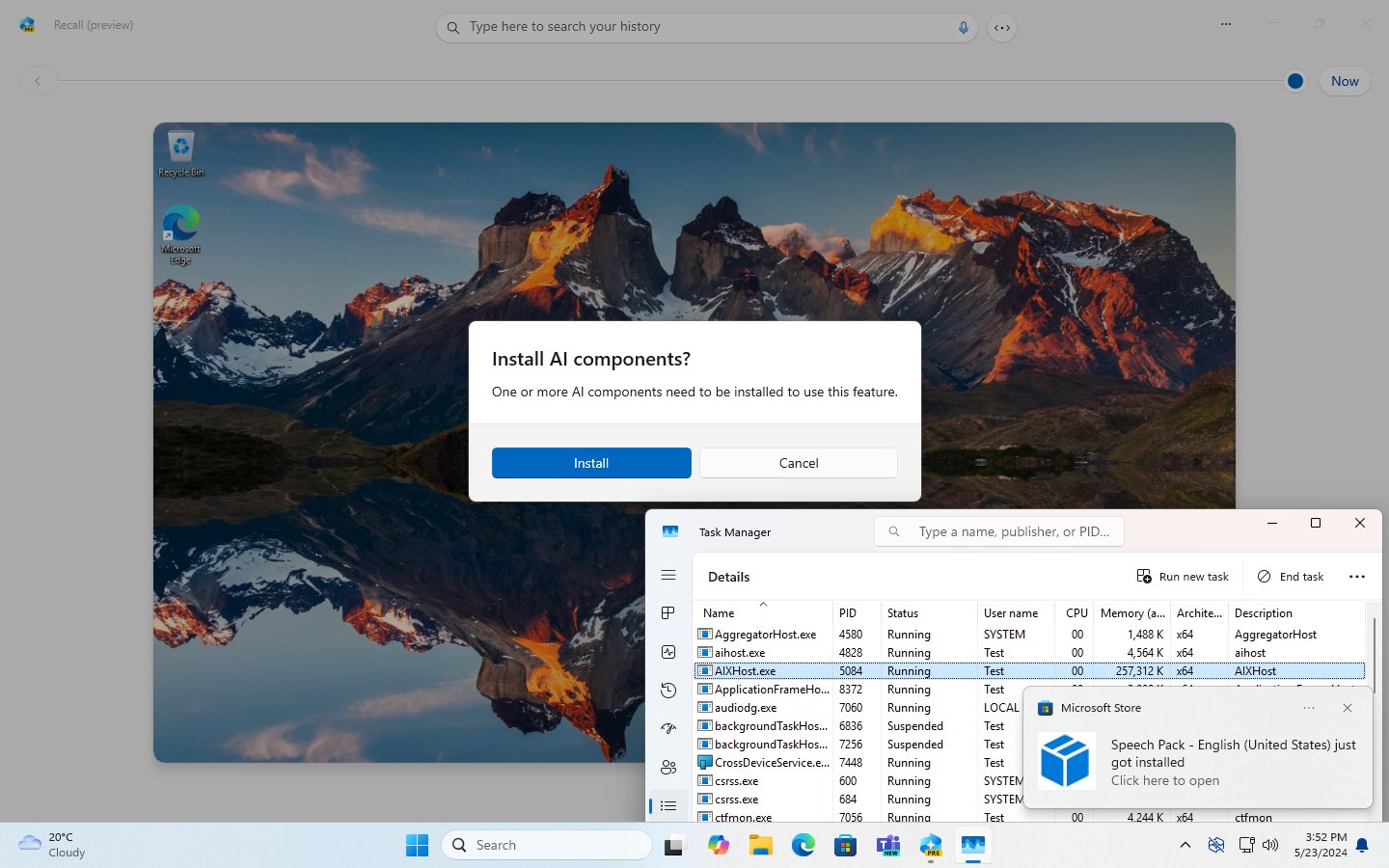Click the Now button on the timeline

coord(1345,81)
